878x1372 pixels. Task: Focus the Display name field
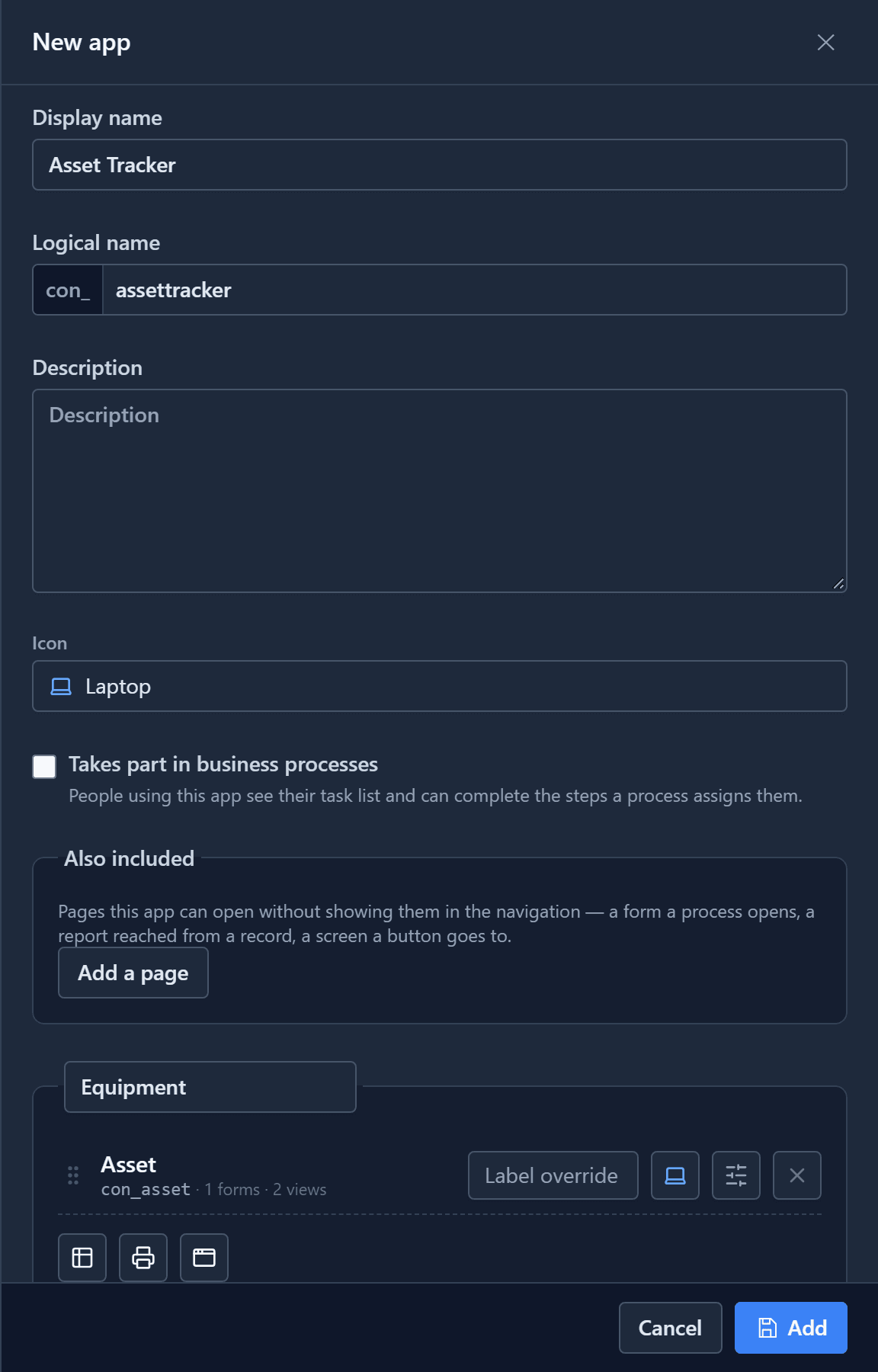pos(440,165)
